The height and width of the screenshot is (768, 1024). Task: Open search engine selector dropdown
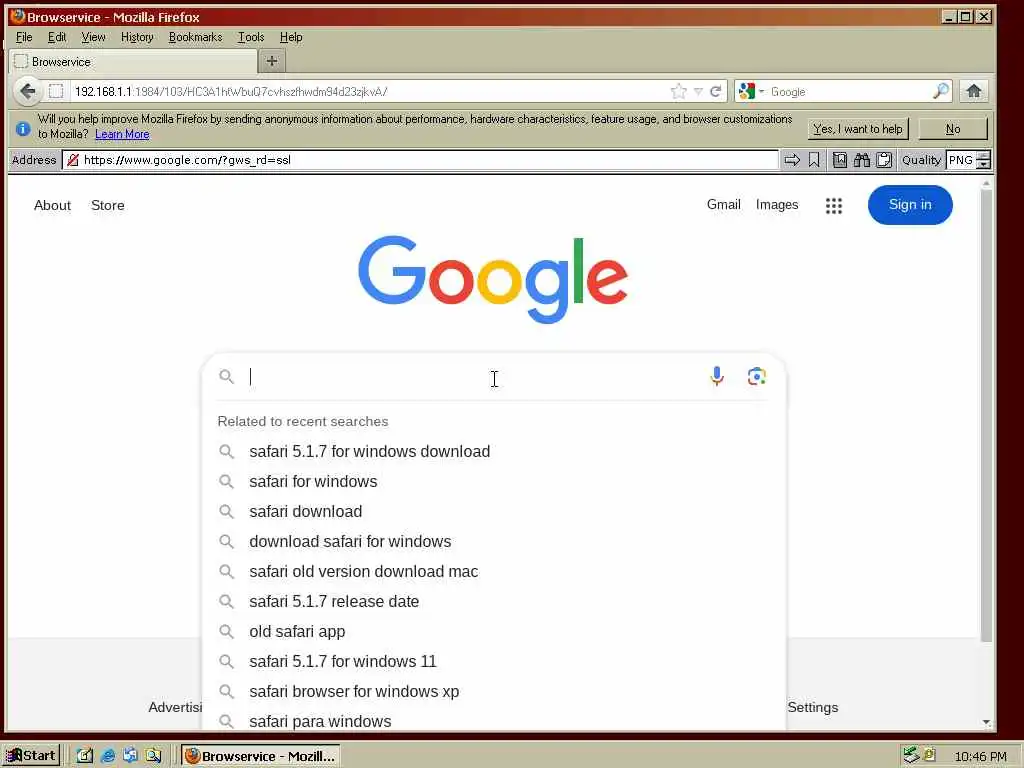(x=751, y=91)
